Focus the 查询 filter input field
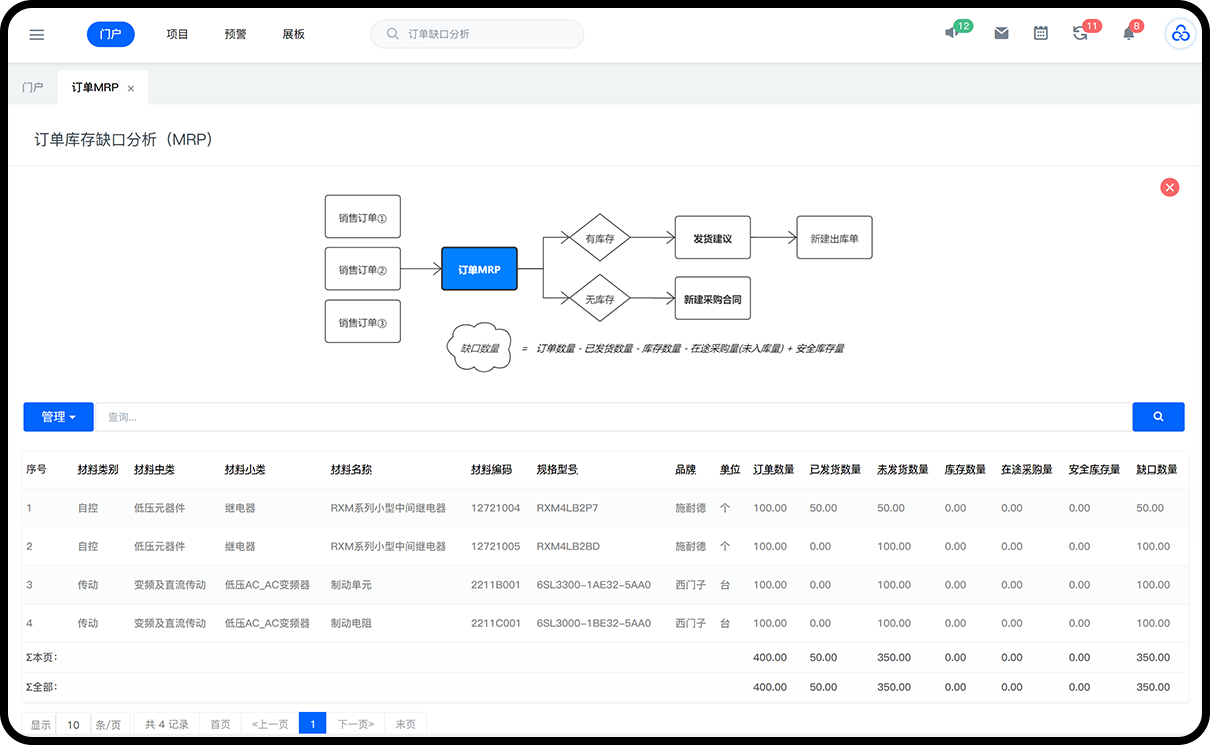 pyautogui.click(x=612, y=417)
